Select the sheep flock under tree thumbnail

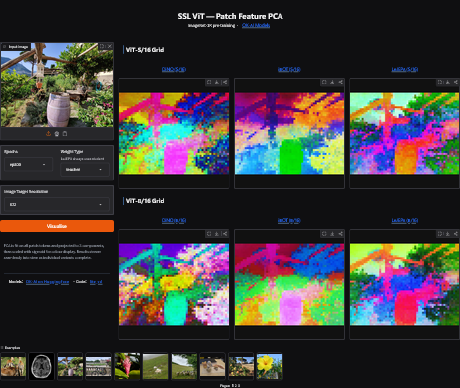[x=184, y=366]
